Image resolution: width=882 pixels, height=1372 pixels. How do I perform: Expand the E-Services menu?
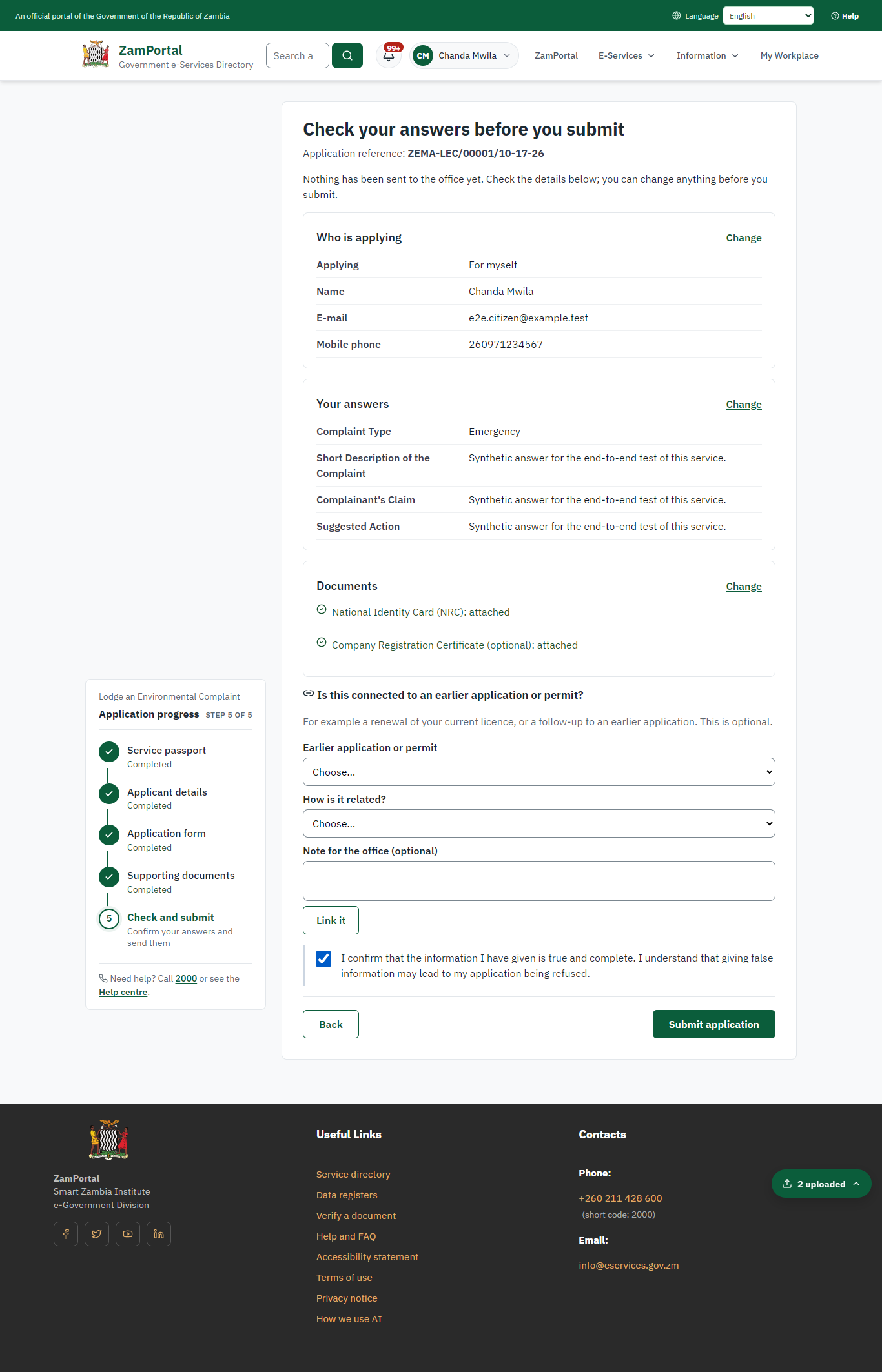tap(626, 55)
